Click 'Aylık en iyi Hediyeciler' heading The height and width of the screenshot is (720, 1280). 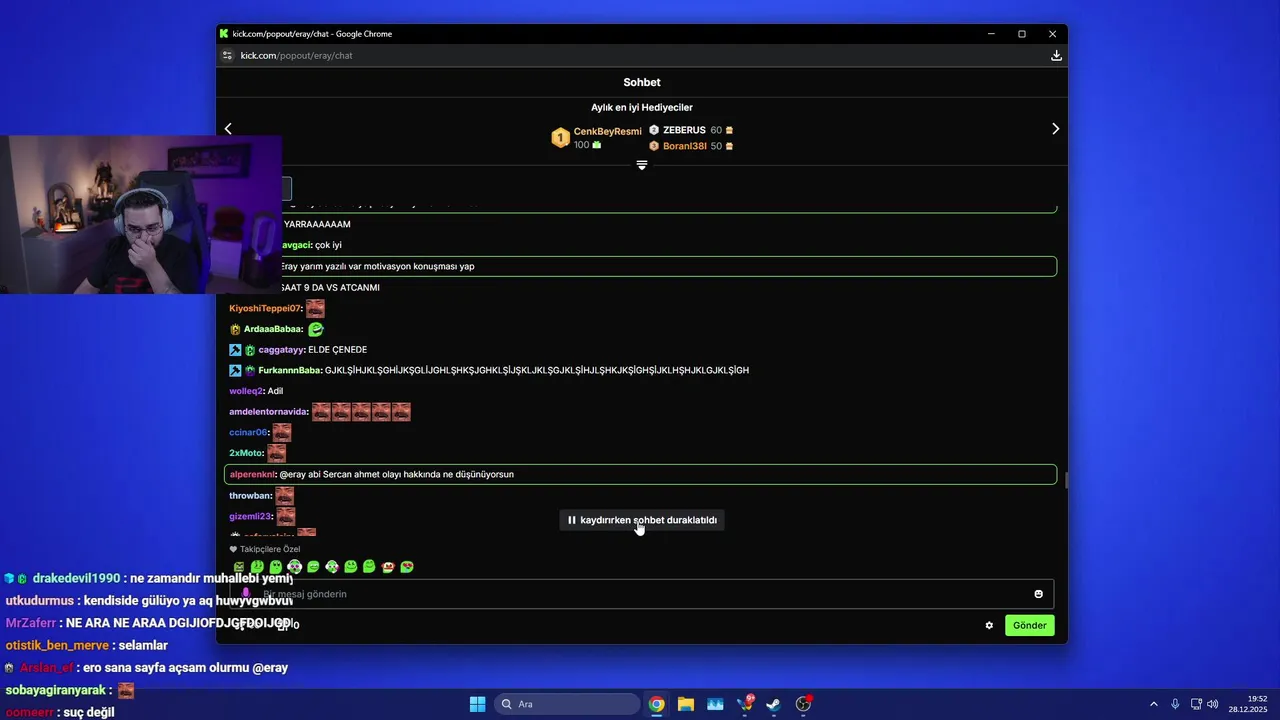[642, 107]
